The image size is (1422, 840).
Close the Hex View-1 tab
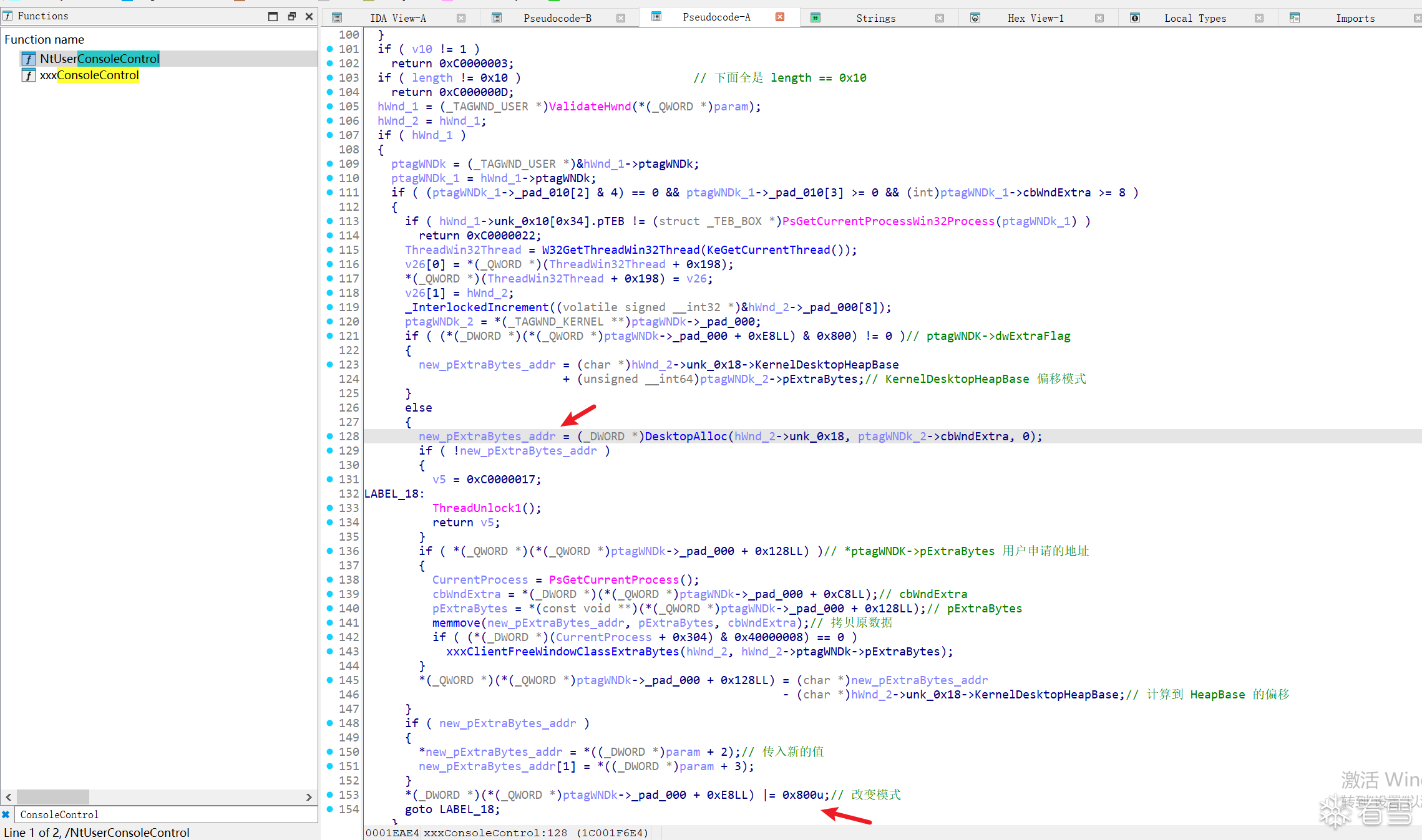(x=1099, y=18)
